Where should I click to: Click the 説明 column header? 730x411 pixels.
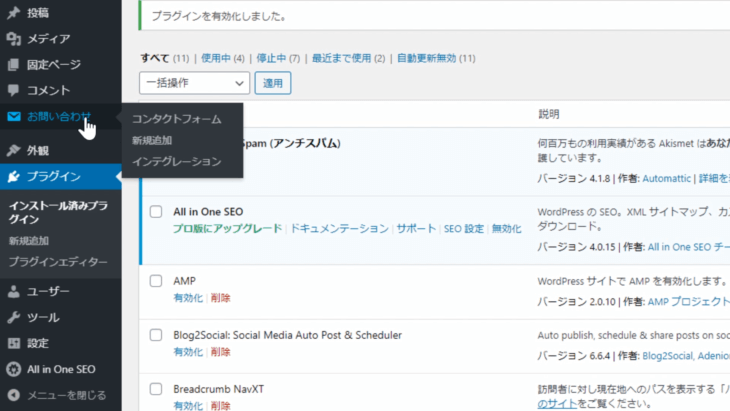(549, 114)
